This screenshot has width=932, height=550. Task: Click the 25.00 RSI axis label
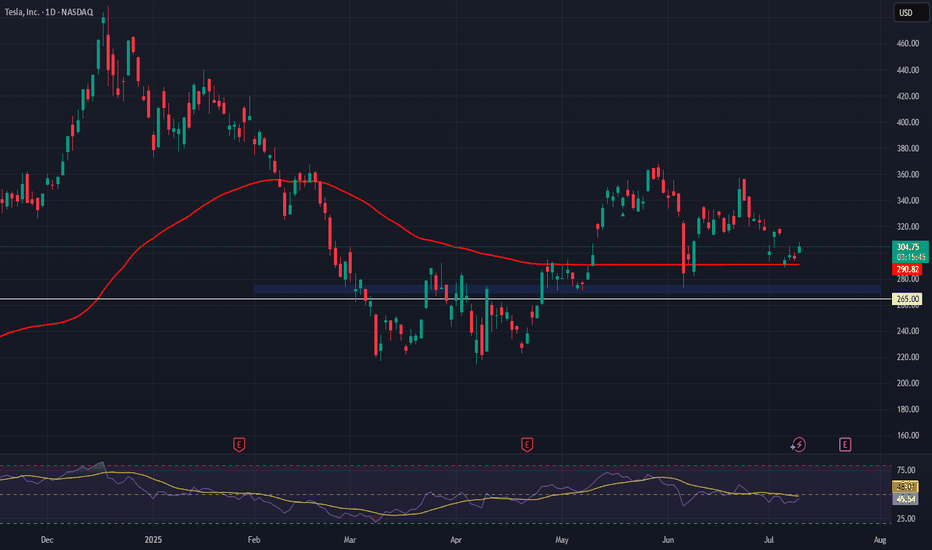(x=906, y=518)
